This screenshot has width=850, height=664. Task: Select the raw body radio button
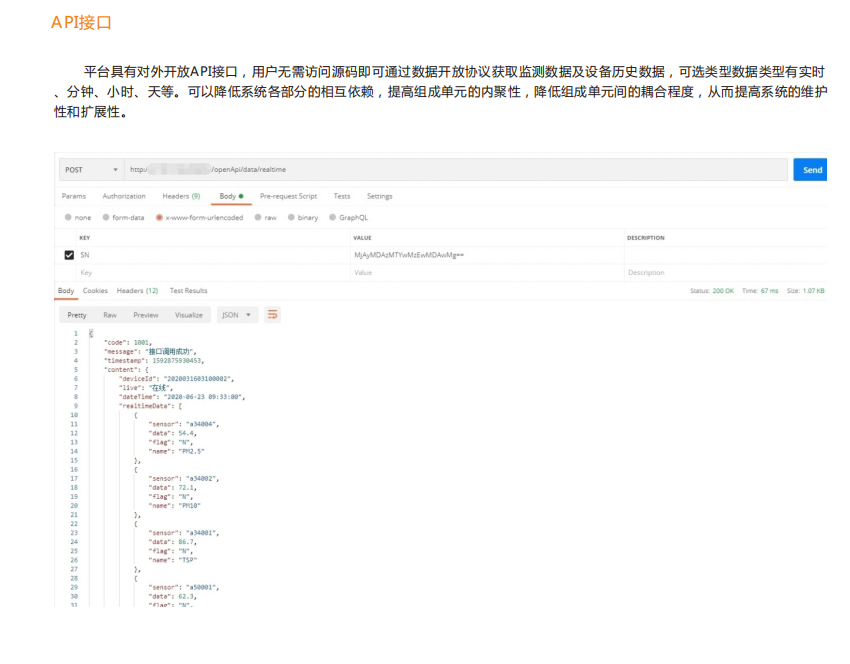[x=258, y=217]
